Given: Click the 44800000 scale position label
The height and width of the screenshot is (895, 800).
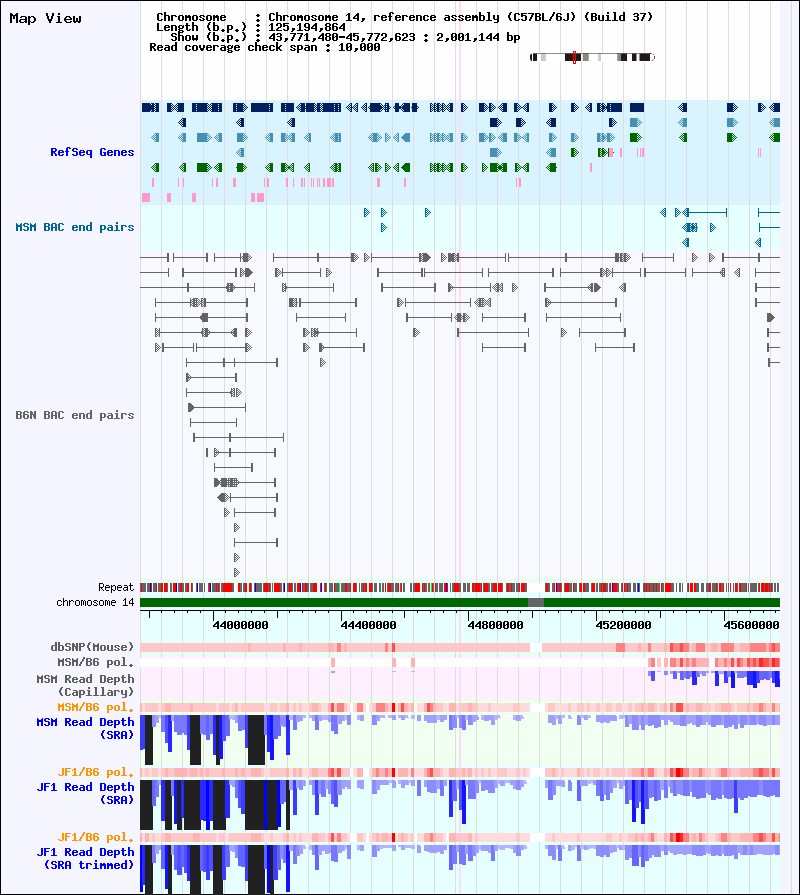Looking at the screenshot, I should tap(495, 625).
